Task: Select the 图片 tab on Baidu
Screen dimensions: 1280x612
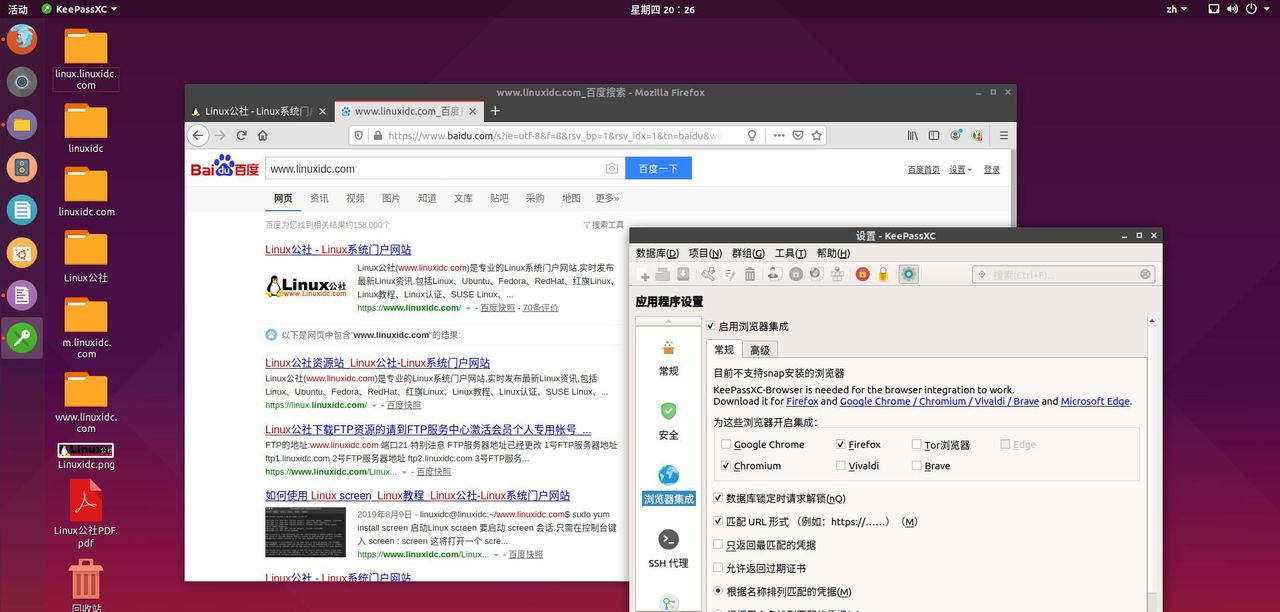Action: pyautogui.click(x=391, y=198)
